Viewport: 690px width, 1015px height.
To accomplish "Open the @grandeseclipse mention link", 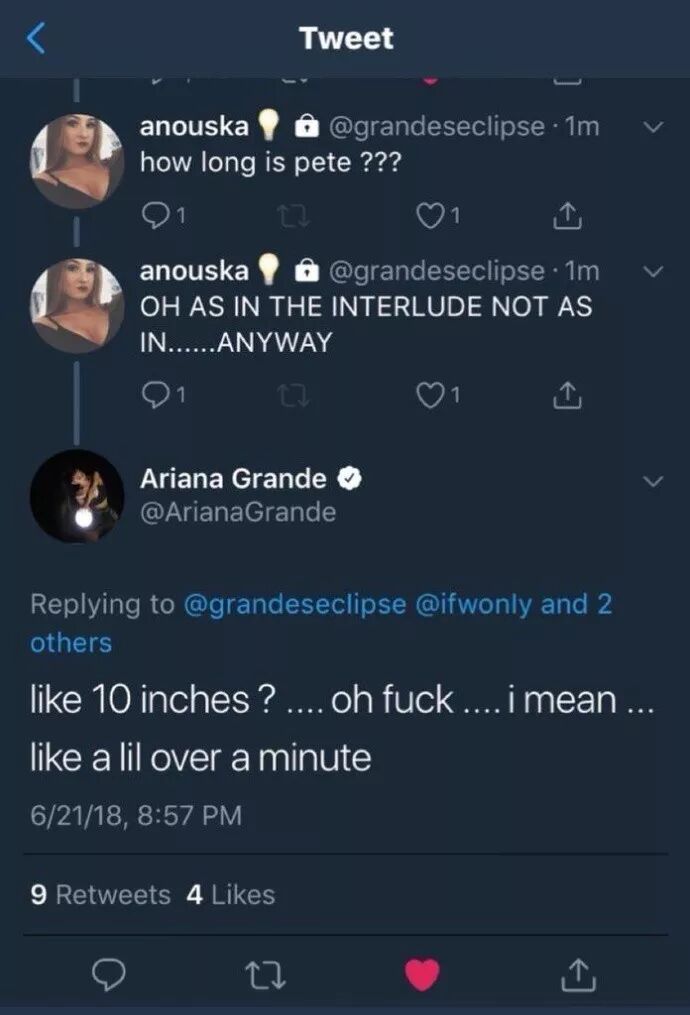I will click(x=295, y=604).
